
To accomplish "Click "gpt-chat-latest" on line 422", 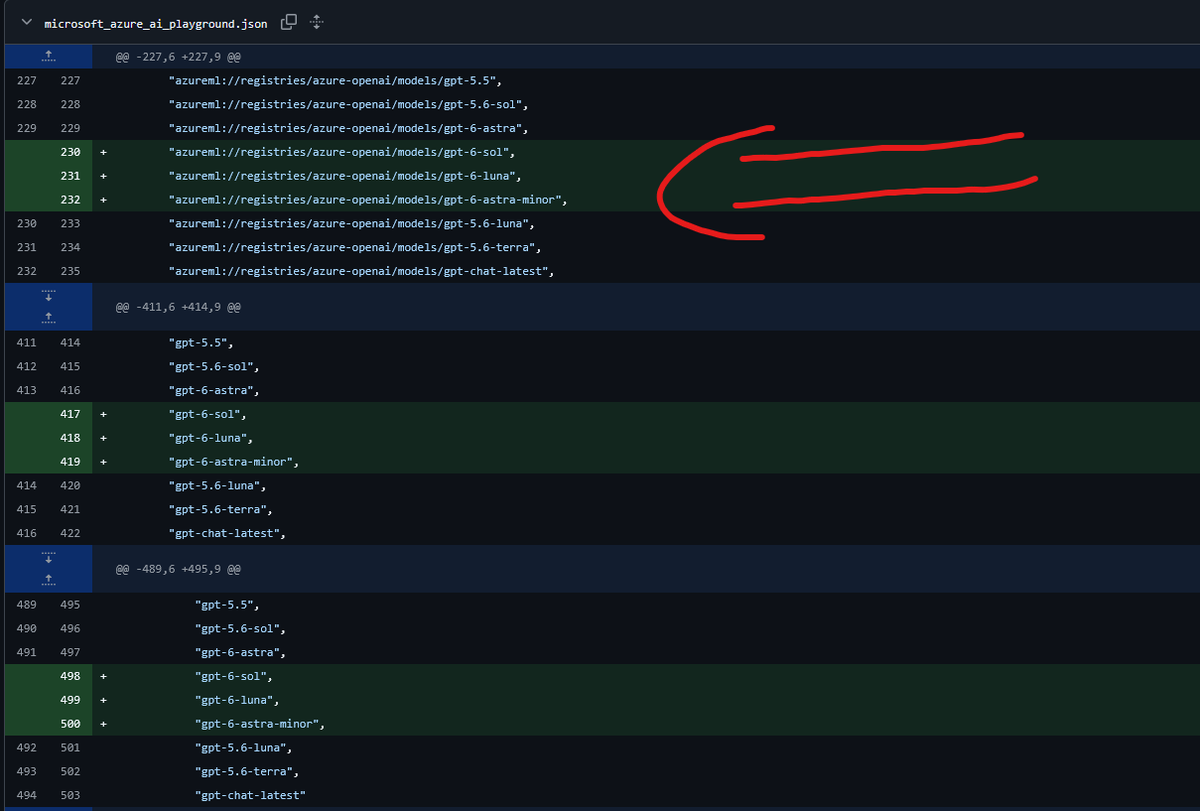I will tap(228, 533).
